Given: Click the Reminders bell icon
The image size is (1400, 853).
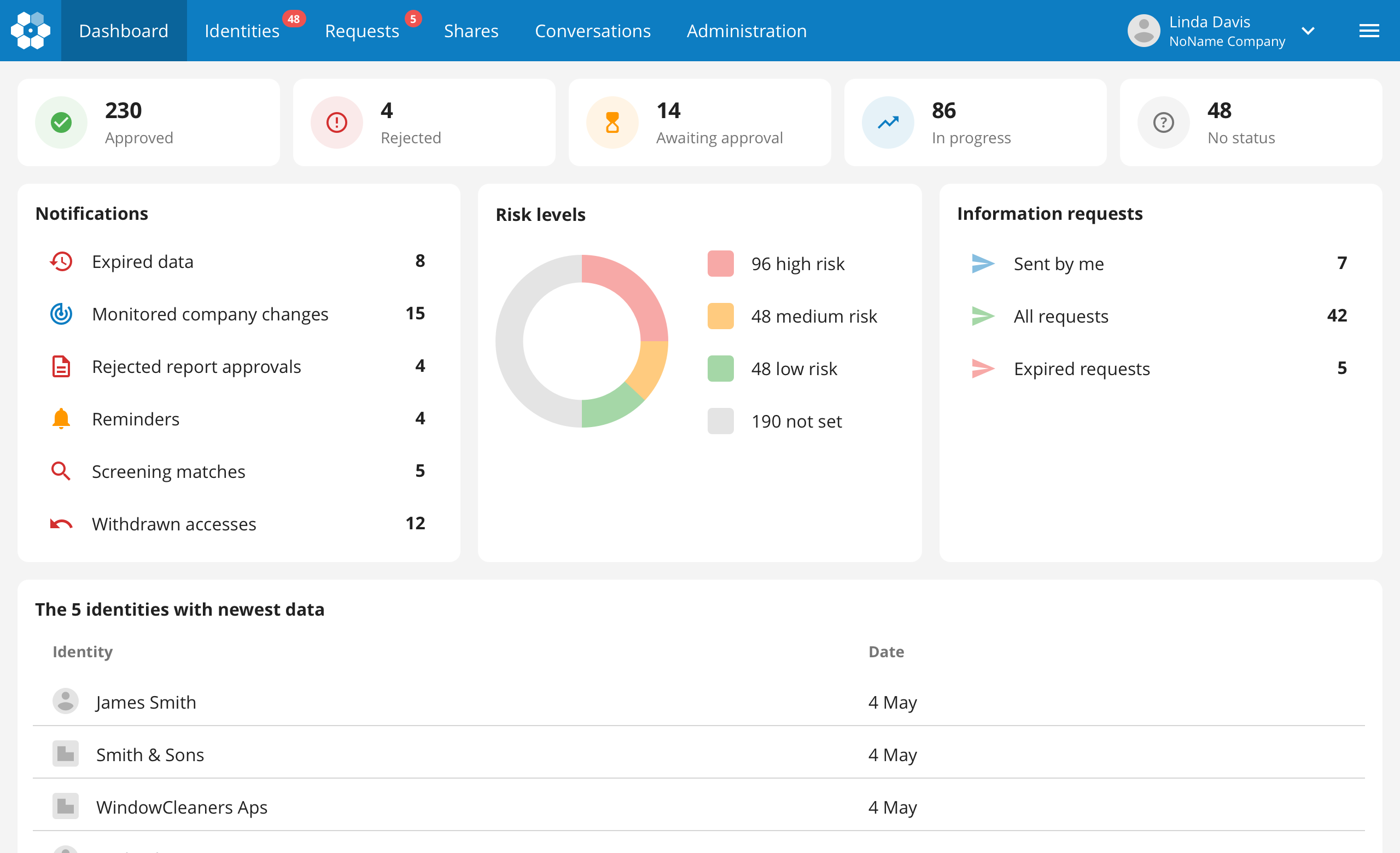Looking at the screenshot, I should pyautogui.click(x=61, y=419).
